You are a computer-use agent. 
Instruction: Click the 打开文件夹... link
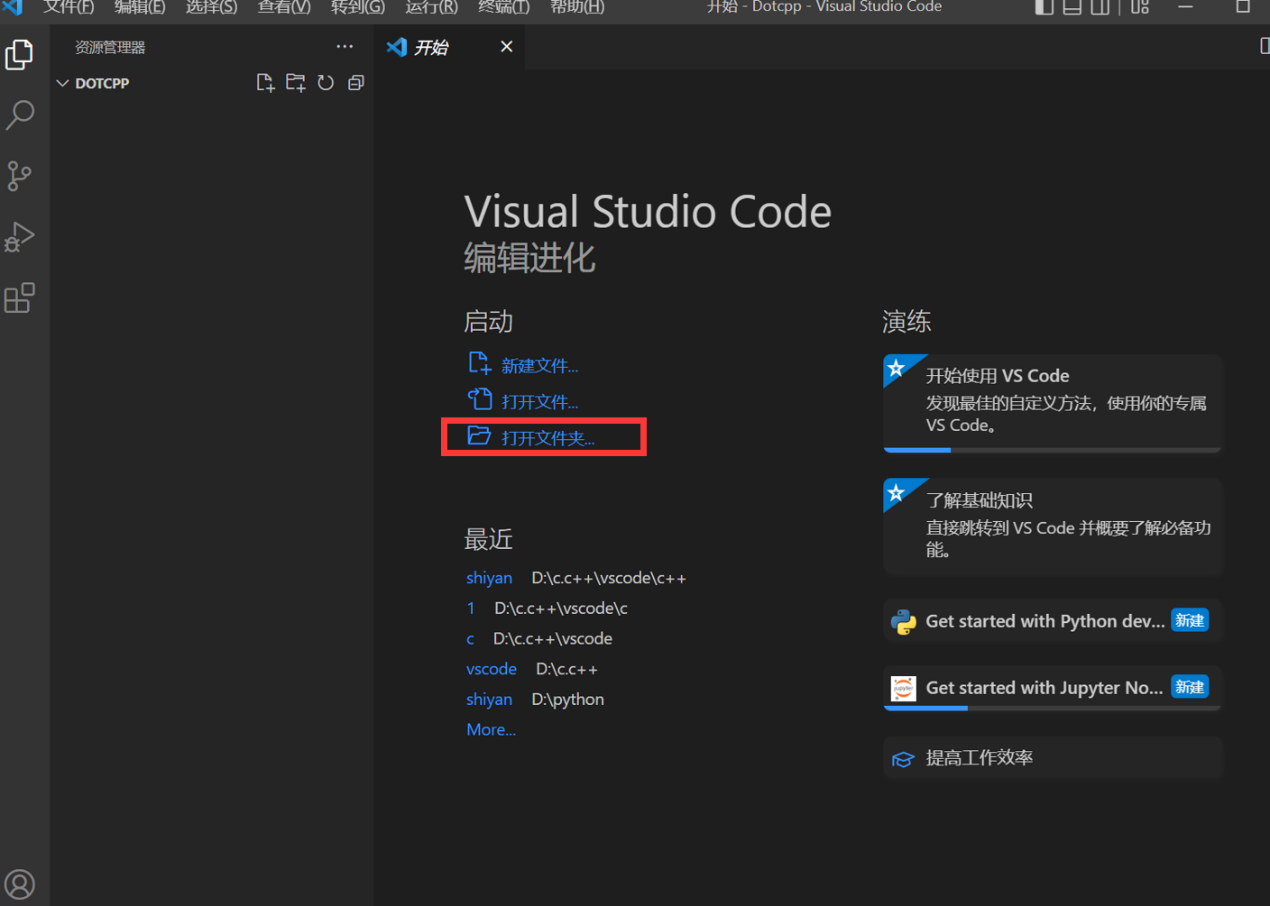pos(547,438)
